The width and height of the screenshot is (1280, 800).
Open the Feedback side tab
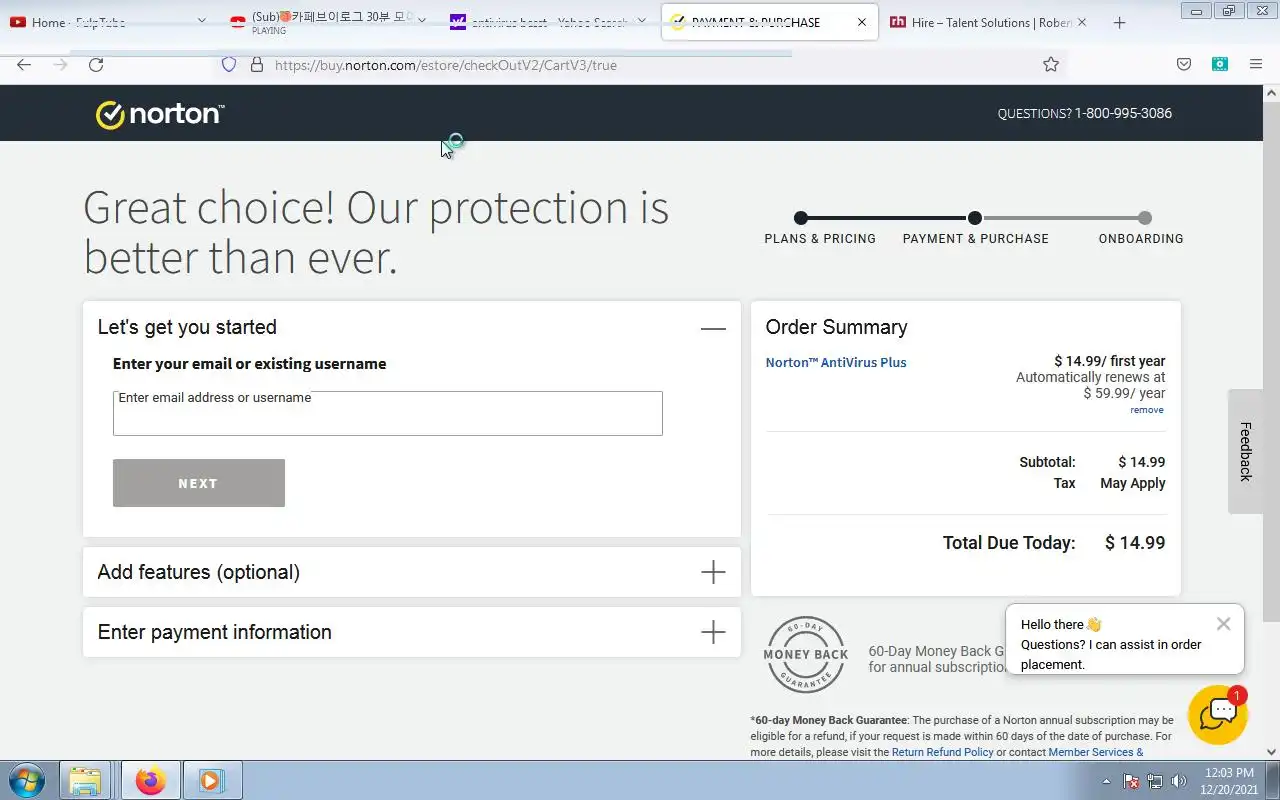[1245, 451]
